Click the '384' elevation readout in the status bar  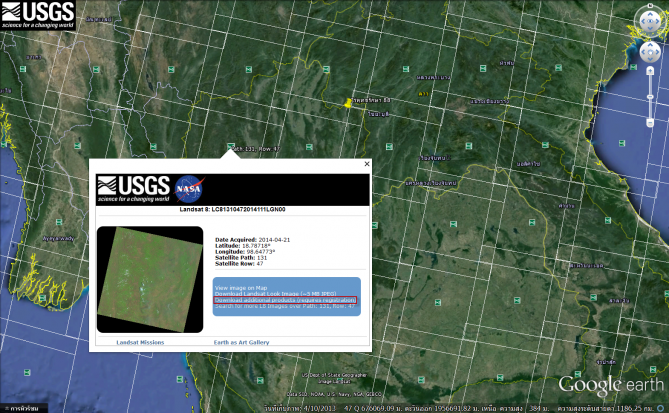tap(535, 408)
